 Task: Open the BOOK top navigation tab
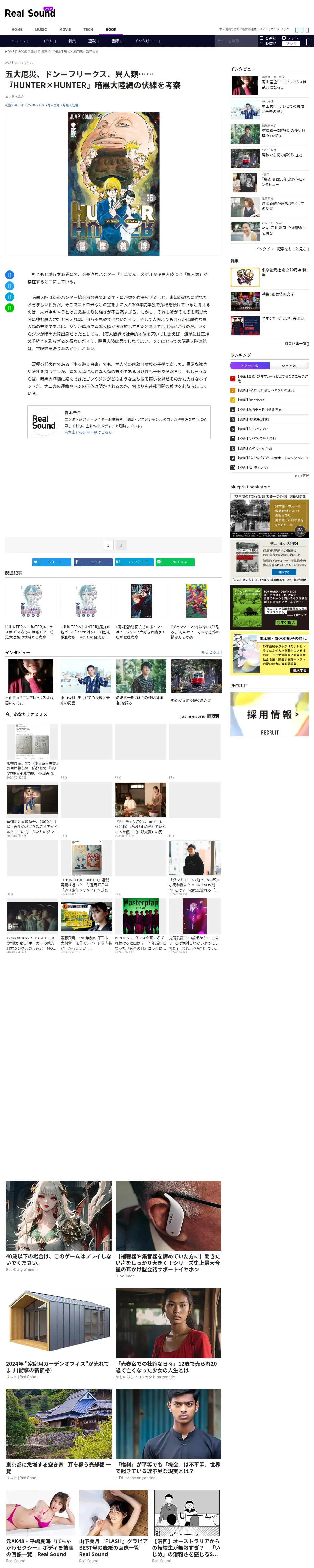tap(111, 29)
